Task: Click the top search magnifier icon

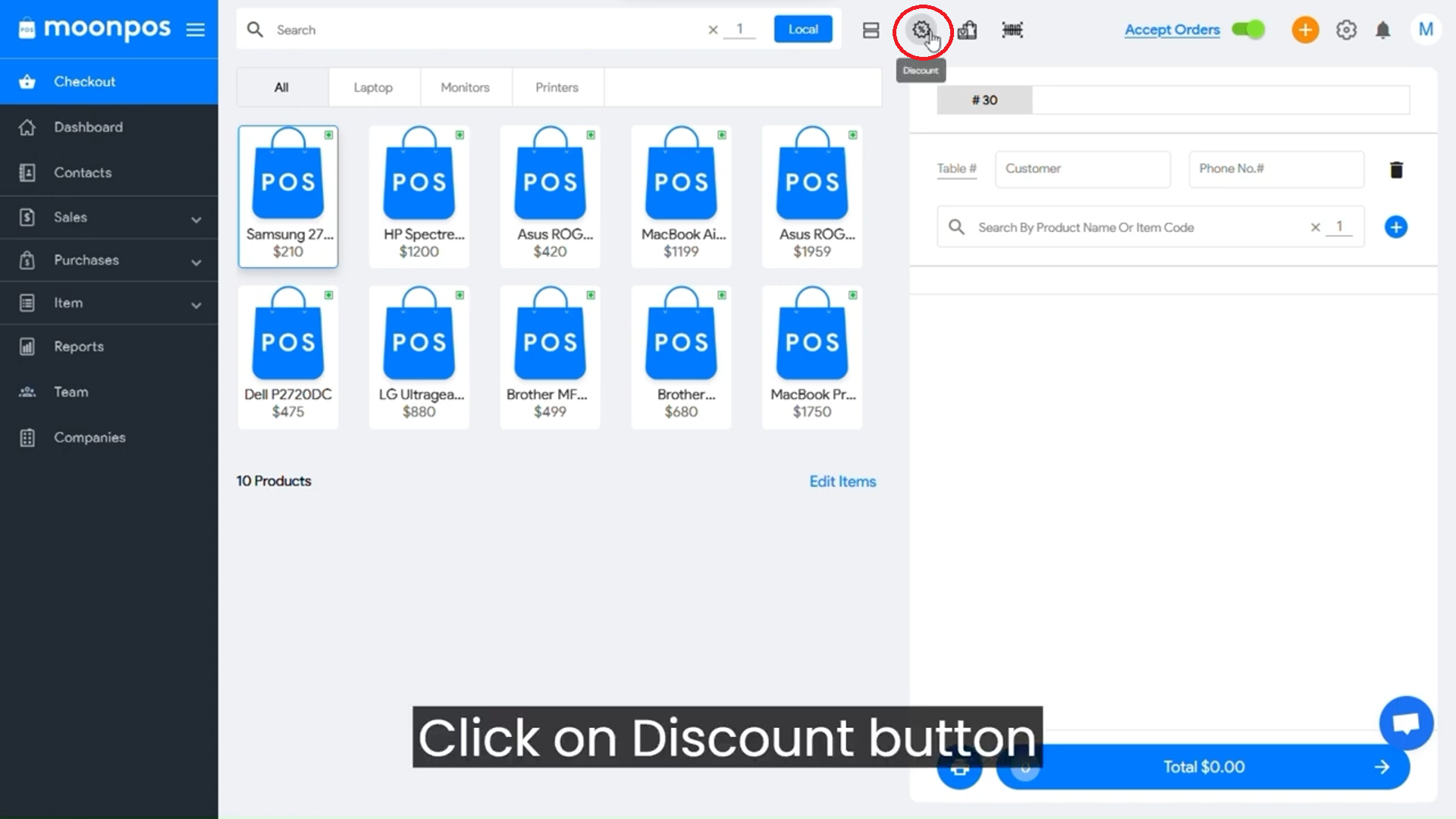Action: pyautogui.click(x=256, y=30)
